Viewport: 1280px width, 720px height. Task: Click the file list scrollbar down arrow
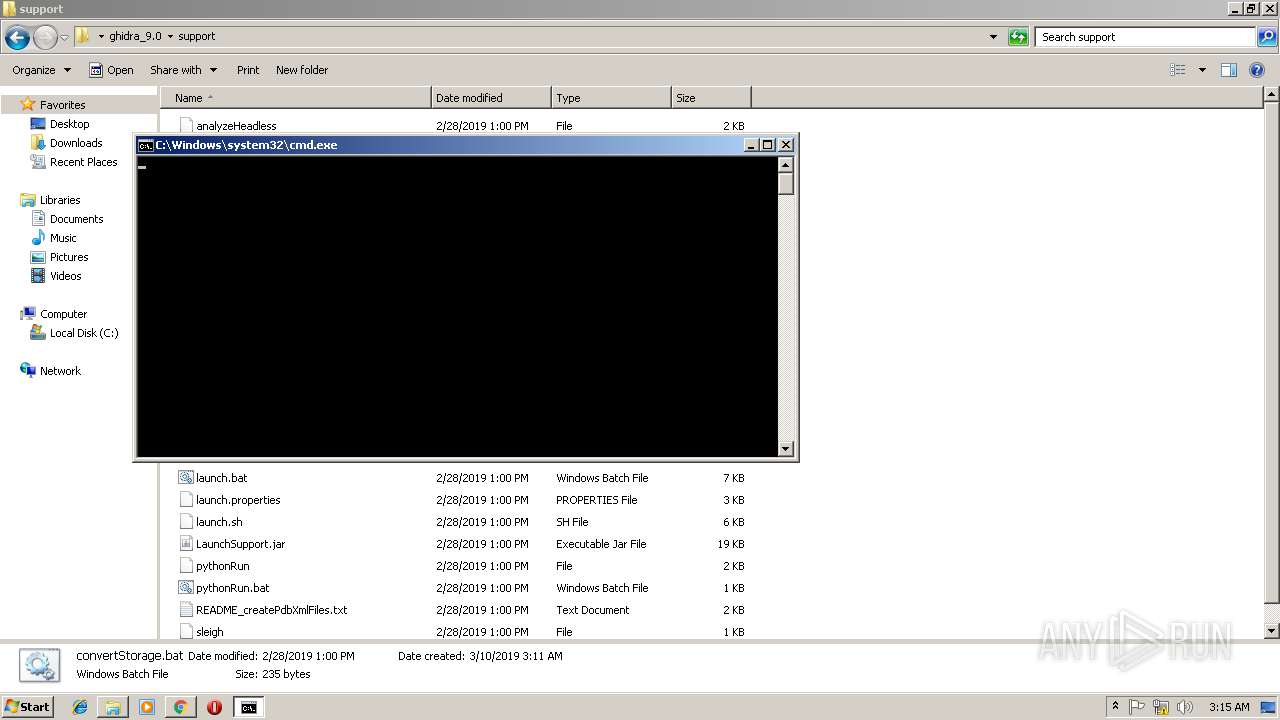pyautogui.click(x=1271, y=631)
